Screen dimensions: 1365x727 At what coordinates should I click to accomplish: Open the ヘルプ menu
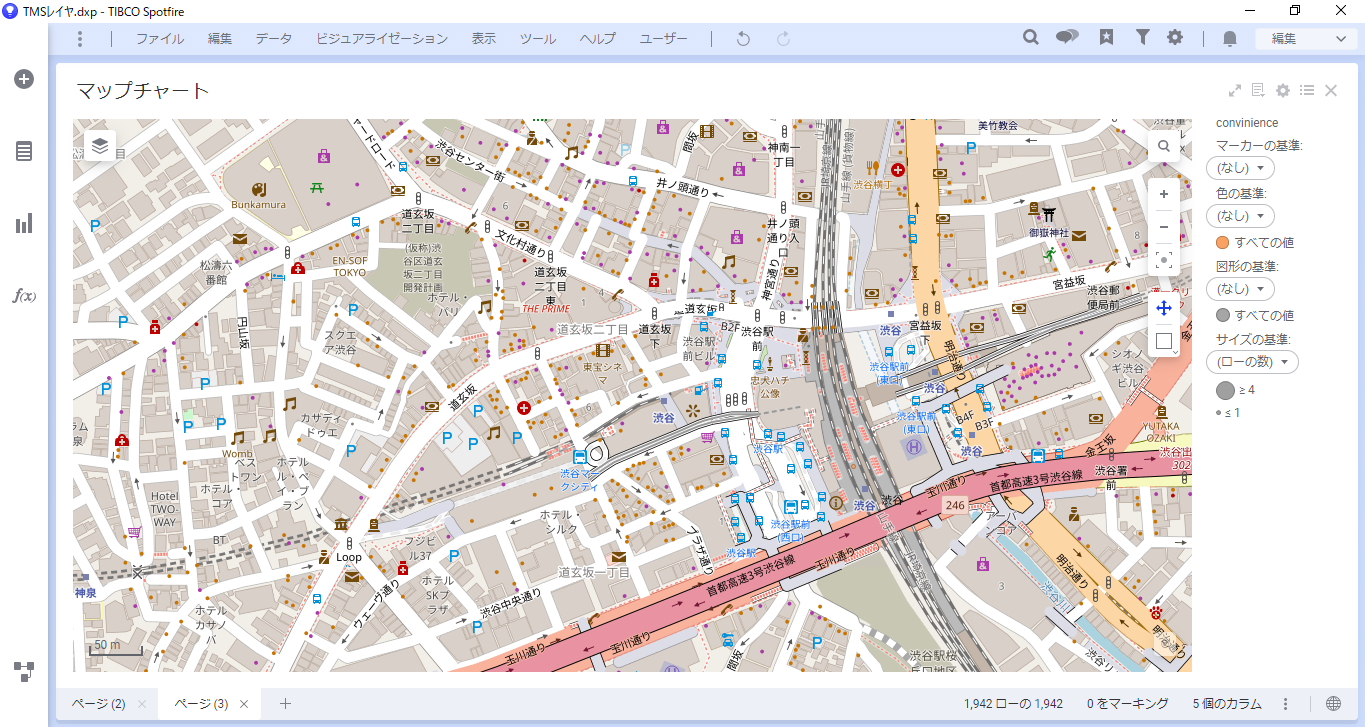(598, 39)
